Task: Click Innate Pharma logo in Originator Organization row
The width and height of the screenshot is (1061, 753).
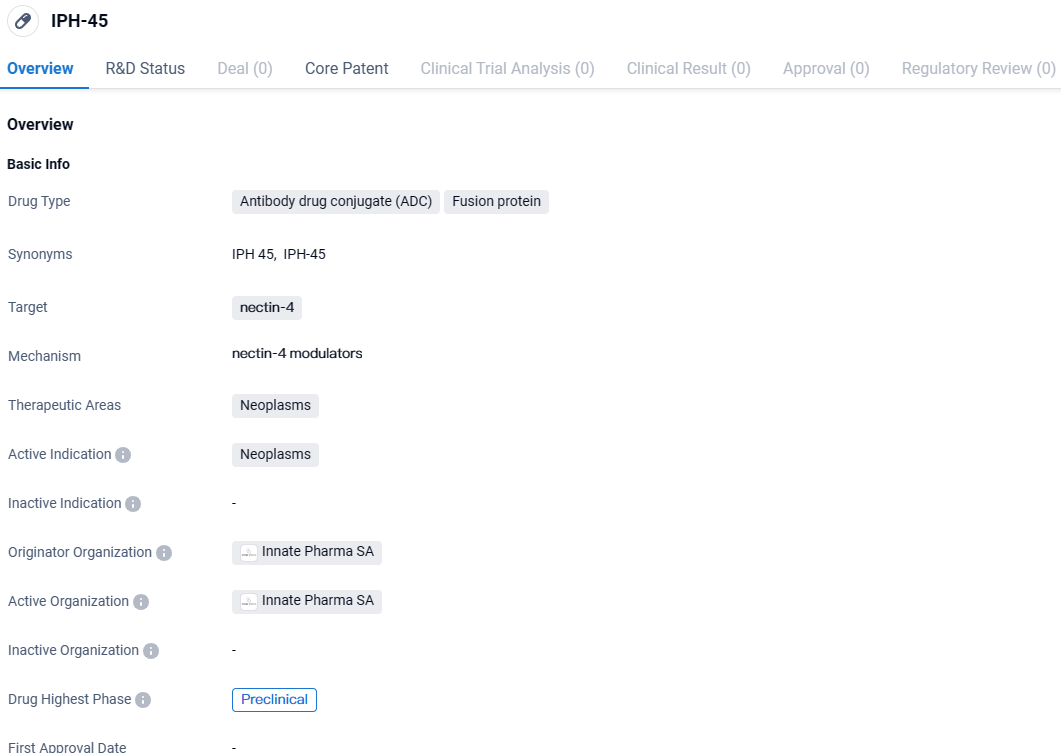Action: pyautogui.click(x=249, y=553)
